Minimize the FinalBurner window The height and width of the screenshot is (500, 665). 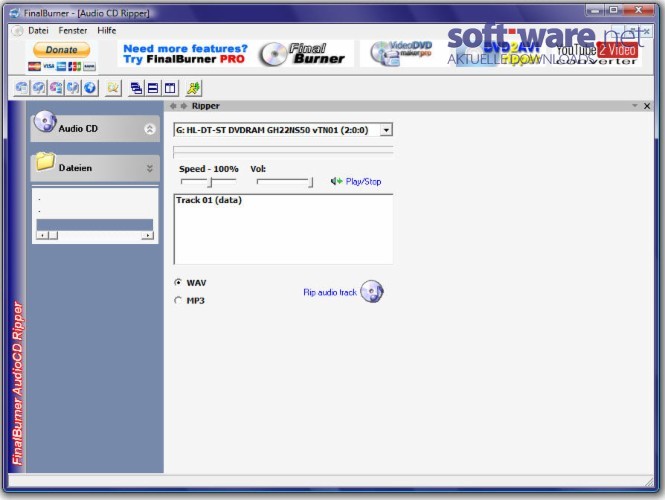pos(595,10)
